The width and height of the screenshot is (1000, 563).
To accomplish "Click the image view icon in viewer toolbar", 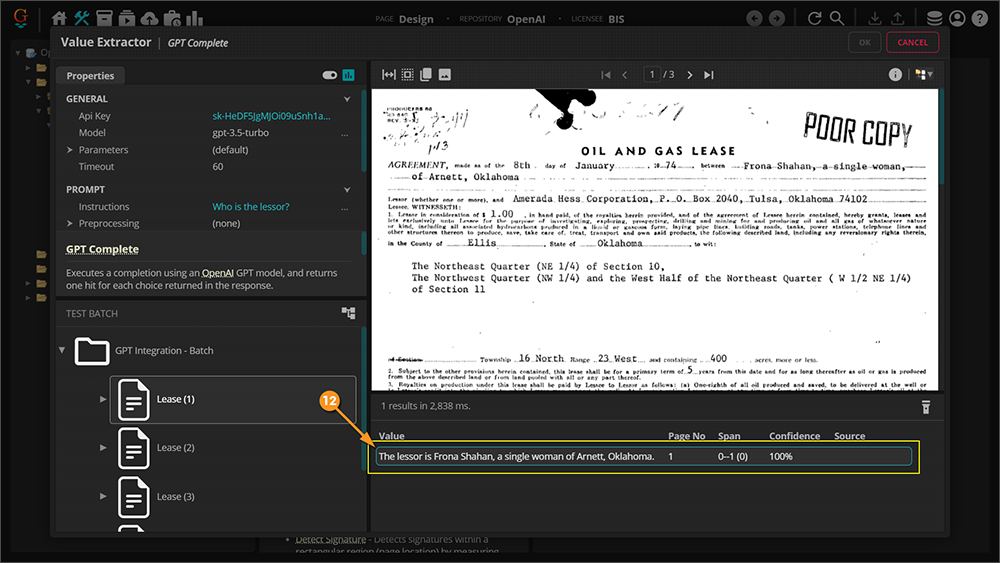I will [445, 75].
